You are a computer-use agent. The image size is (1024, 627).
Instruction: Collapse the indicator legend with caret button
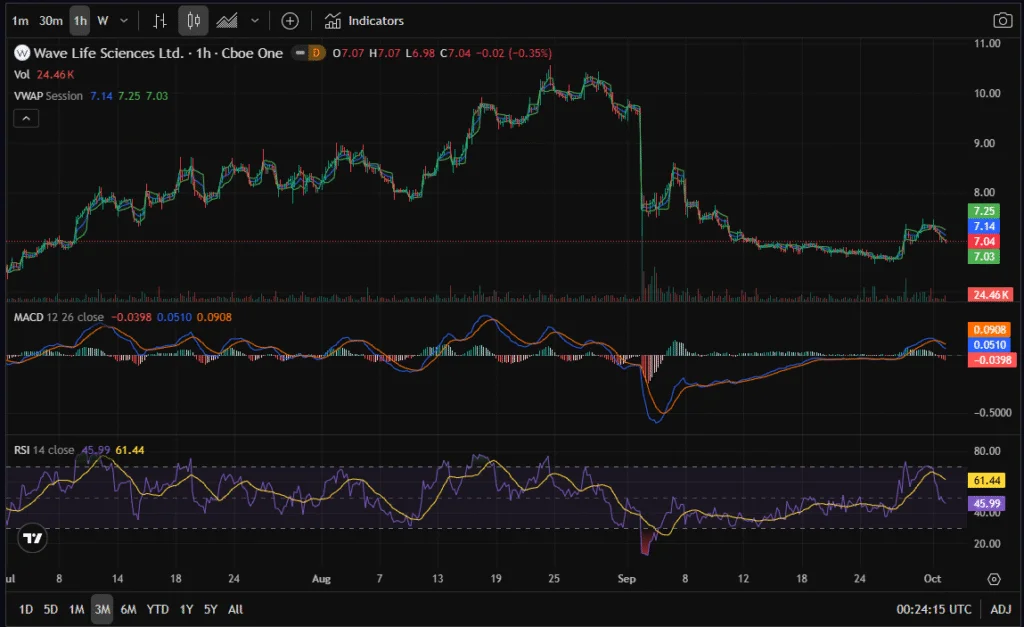[26, 118]
